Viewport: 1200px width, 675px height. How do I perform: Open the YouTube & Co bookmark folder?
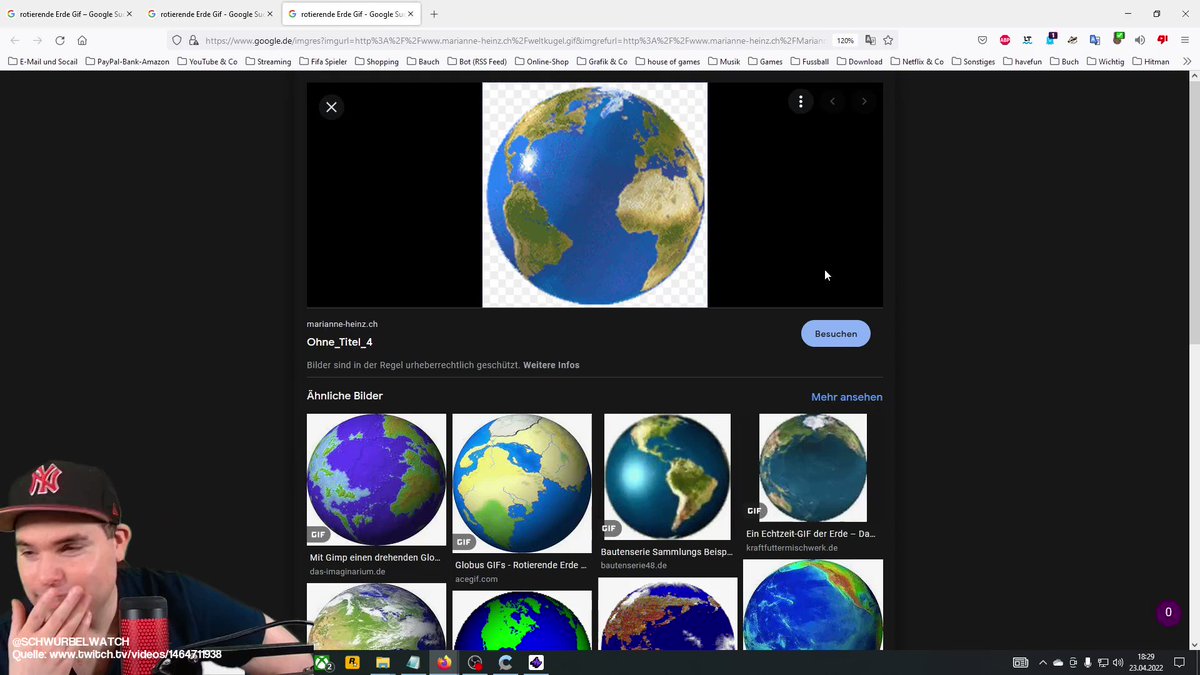point(207,61)
